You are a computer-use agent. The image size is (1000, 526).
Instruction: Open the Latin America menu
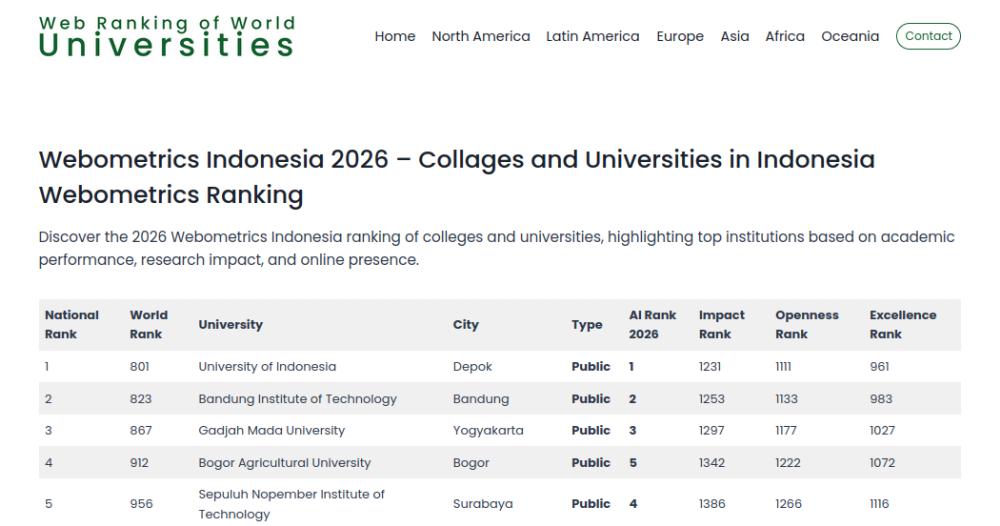pyautogui.click(x=592, y=36)
